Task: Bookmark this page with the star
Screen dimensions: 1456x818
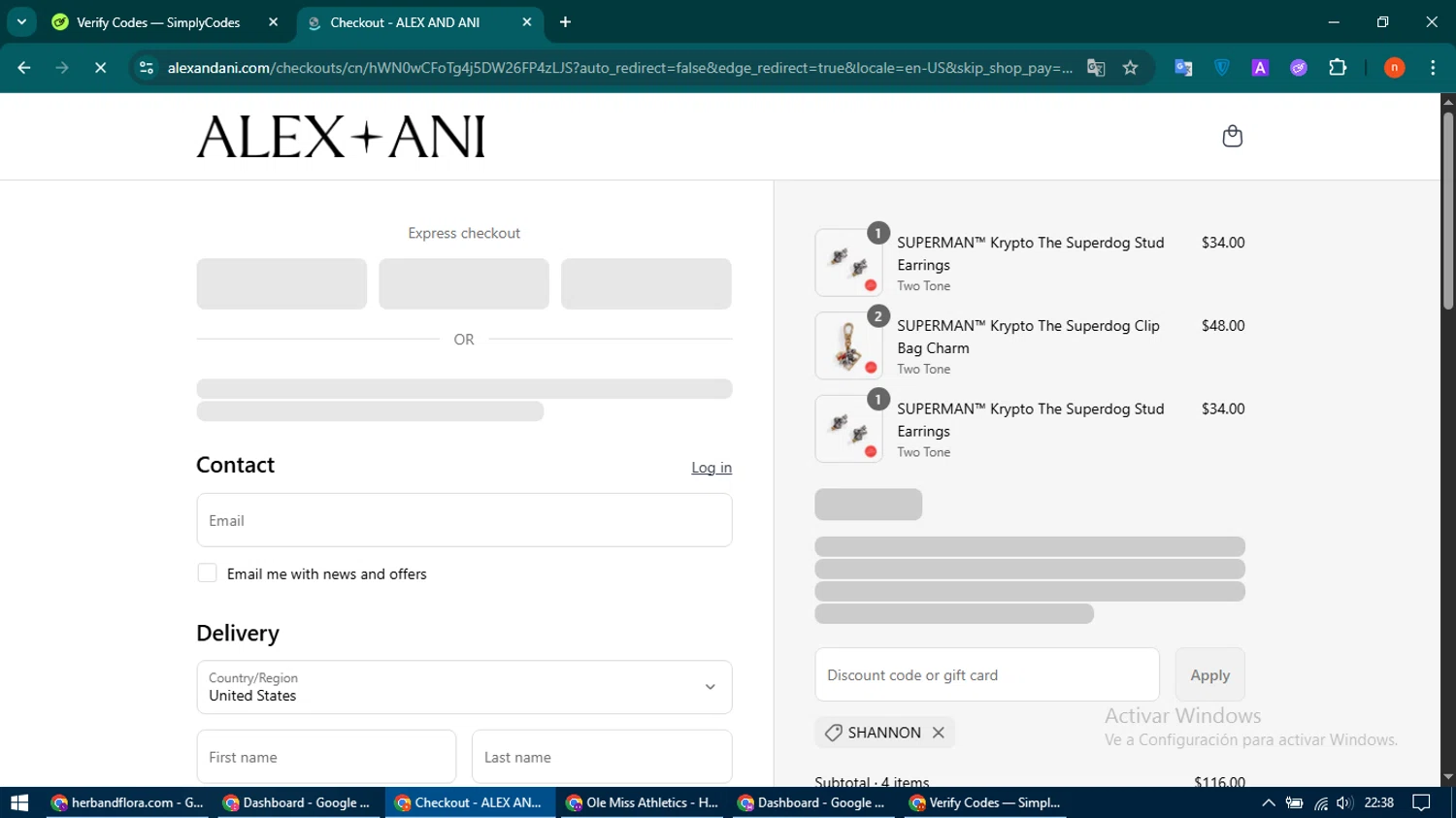Action: pos(1130,68)
